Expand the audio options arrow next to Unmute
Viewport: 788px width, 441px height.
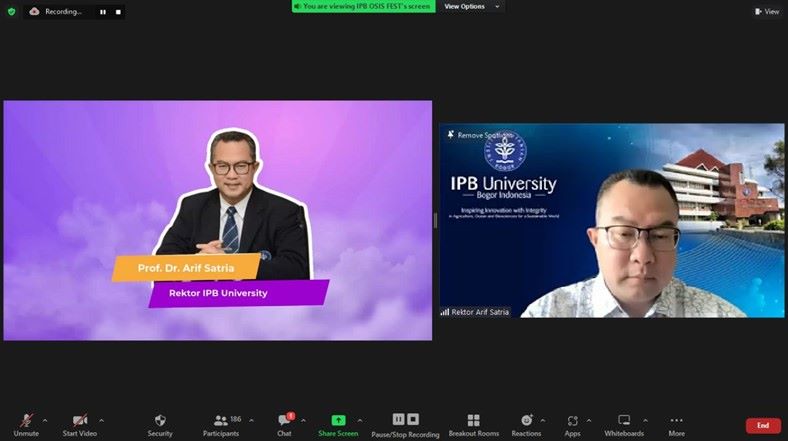[x=45, y=420]
